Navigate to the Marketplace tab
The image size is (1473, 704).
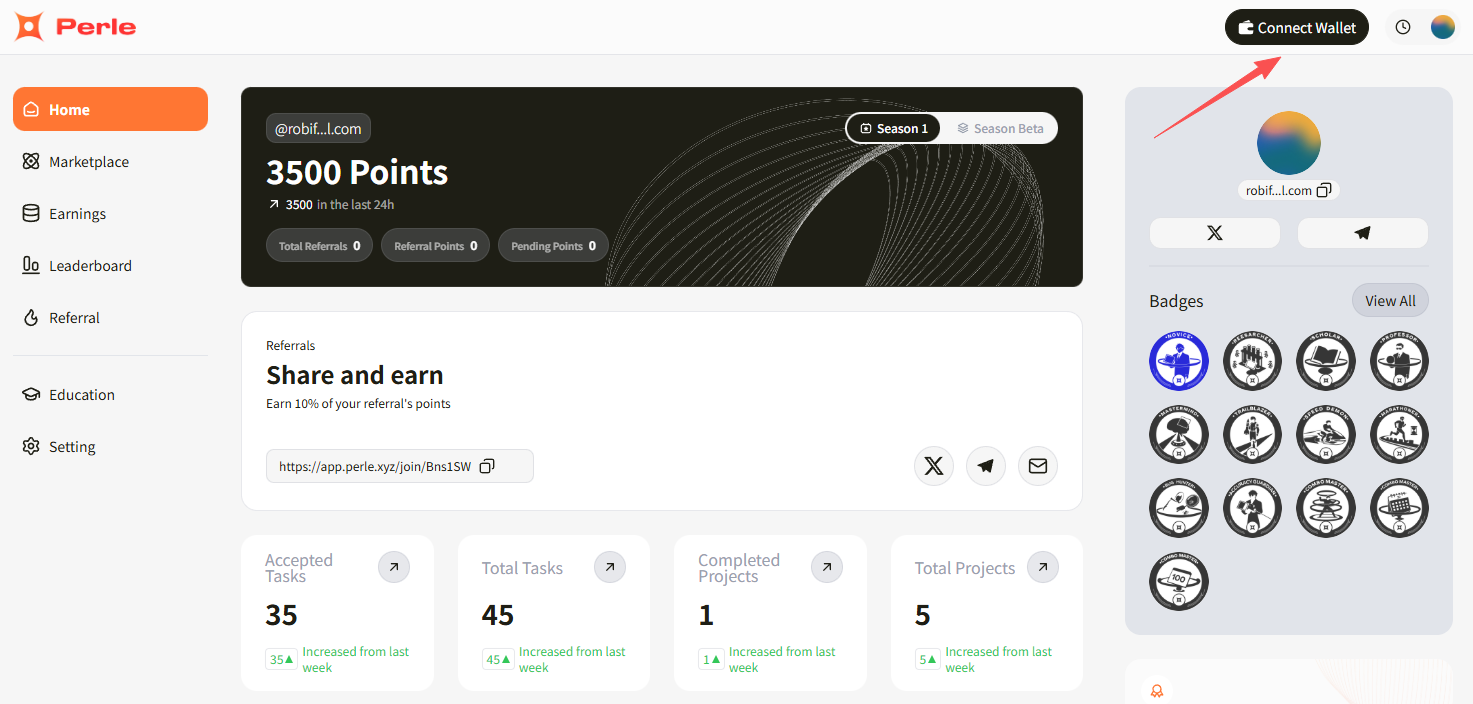click(88, 161)
